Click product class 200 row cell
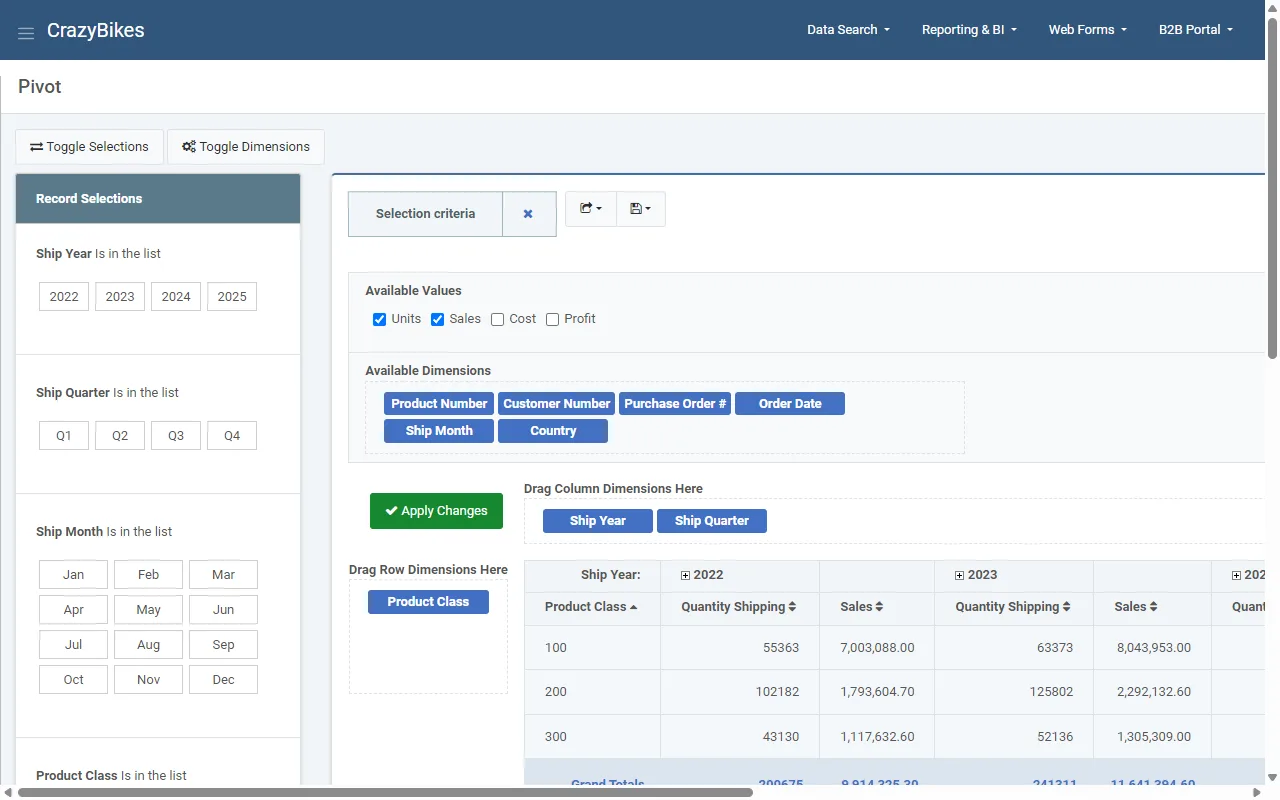This screenshot has height=800, width=1280. [x=592, y=692]
